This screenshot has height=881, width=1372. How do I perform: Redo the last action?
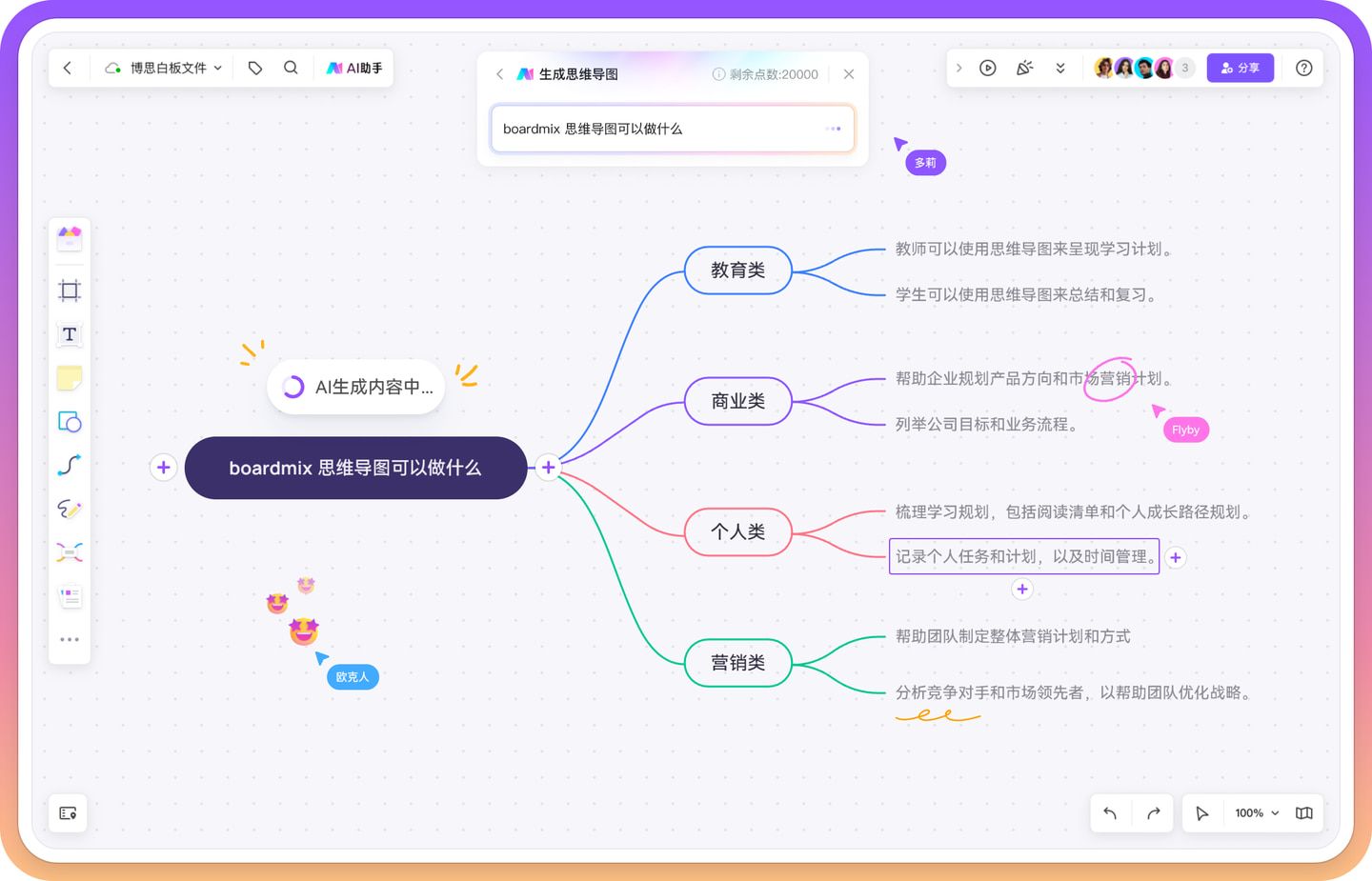(x=1153, y=813)
